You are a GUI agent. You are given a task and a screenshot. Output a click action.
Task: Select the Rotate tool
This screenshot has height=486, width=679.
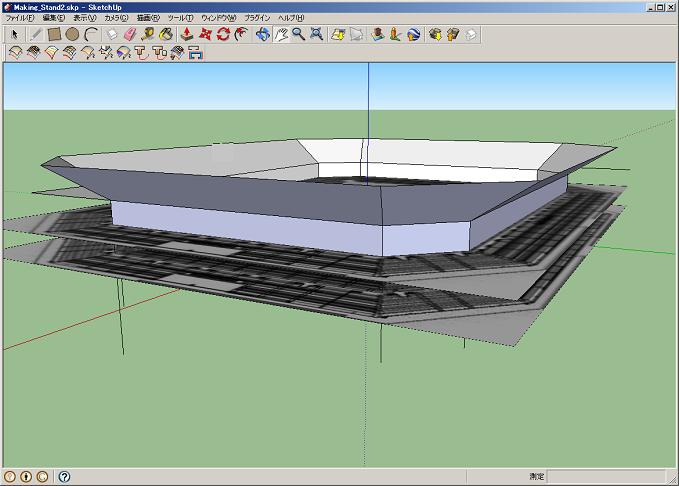coord(223,34)
